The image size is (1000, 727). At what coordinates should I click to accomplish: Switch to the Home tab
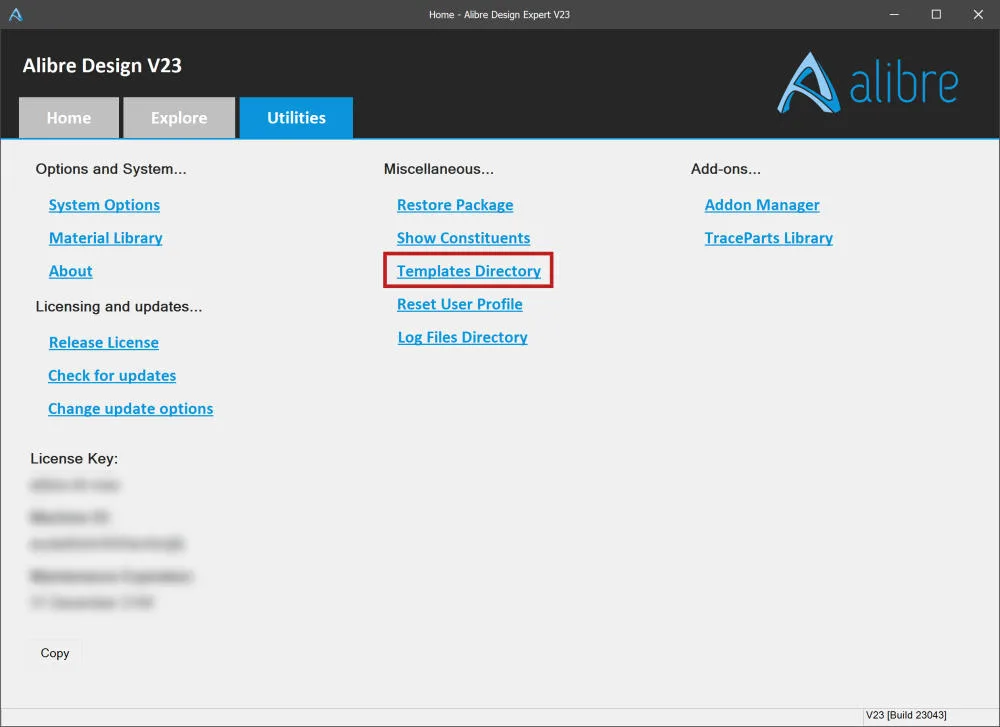click(69, 118)
